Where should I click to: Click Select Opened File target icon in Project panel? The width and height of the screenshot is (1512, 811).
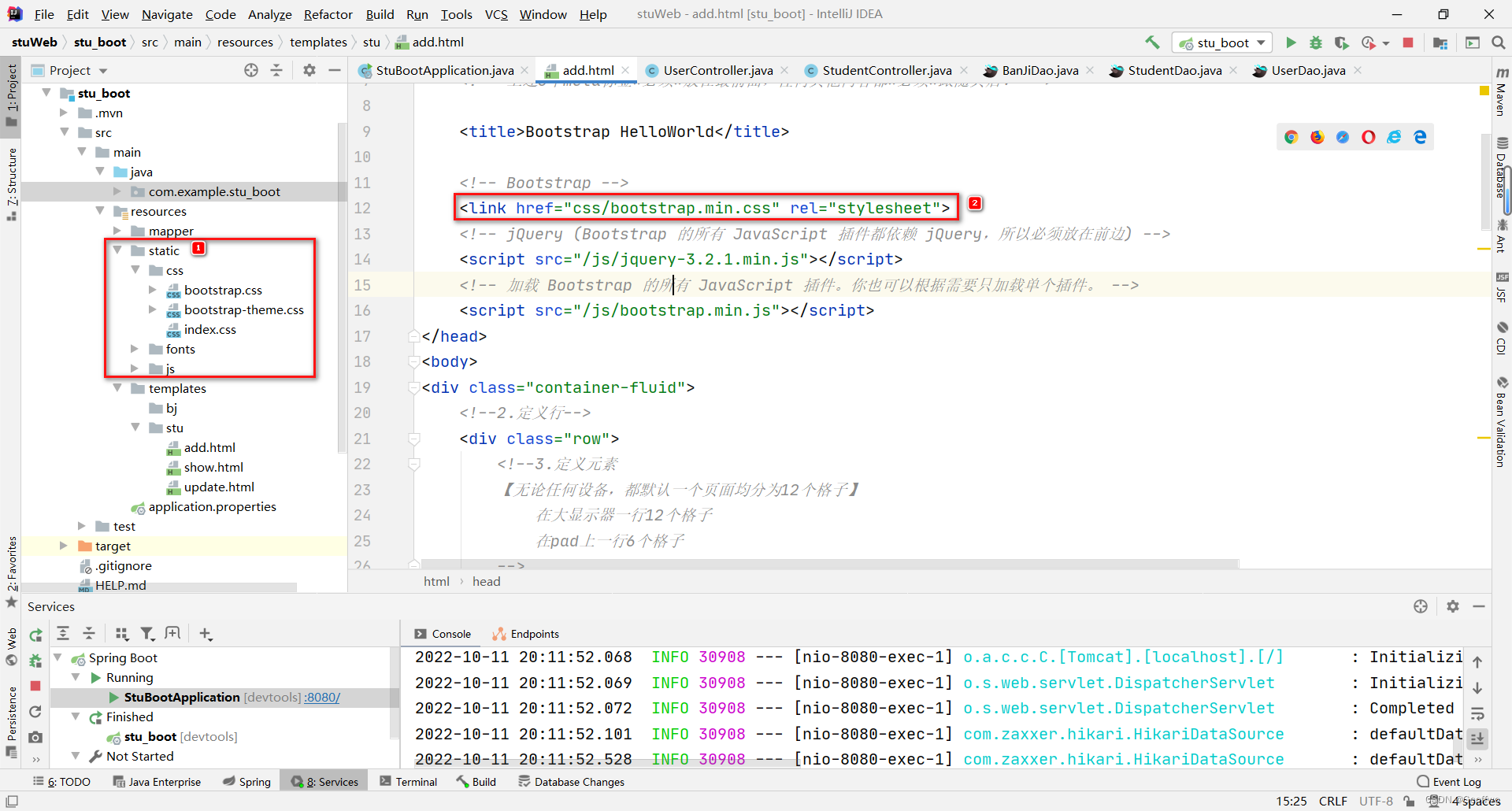coord(251,70)
